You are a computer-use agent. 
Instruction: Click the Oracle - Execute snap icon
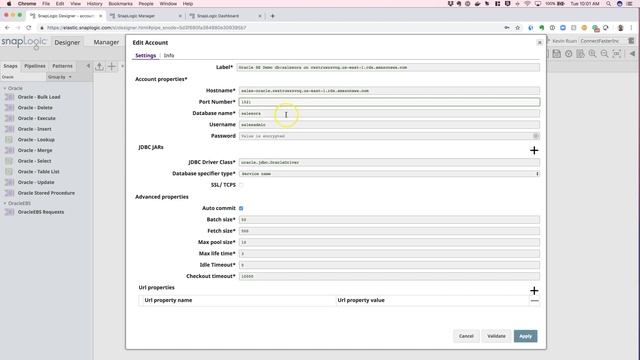pyautogui.click(x=9, y=118)
